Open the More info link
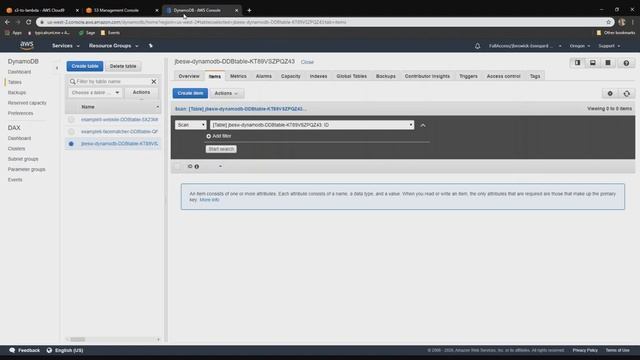 (x=209, y=200)
